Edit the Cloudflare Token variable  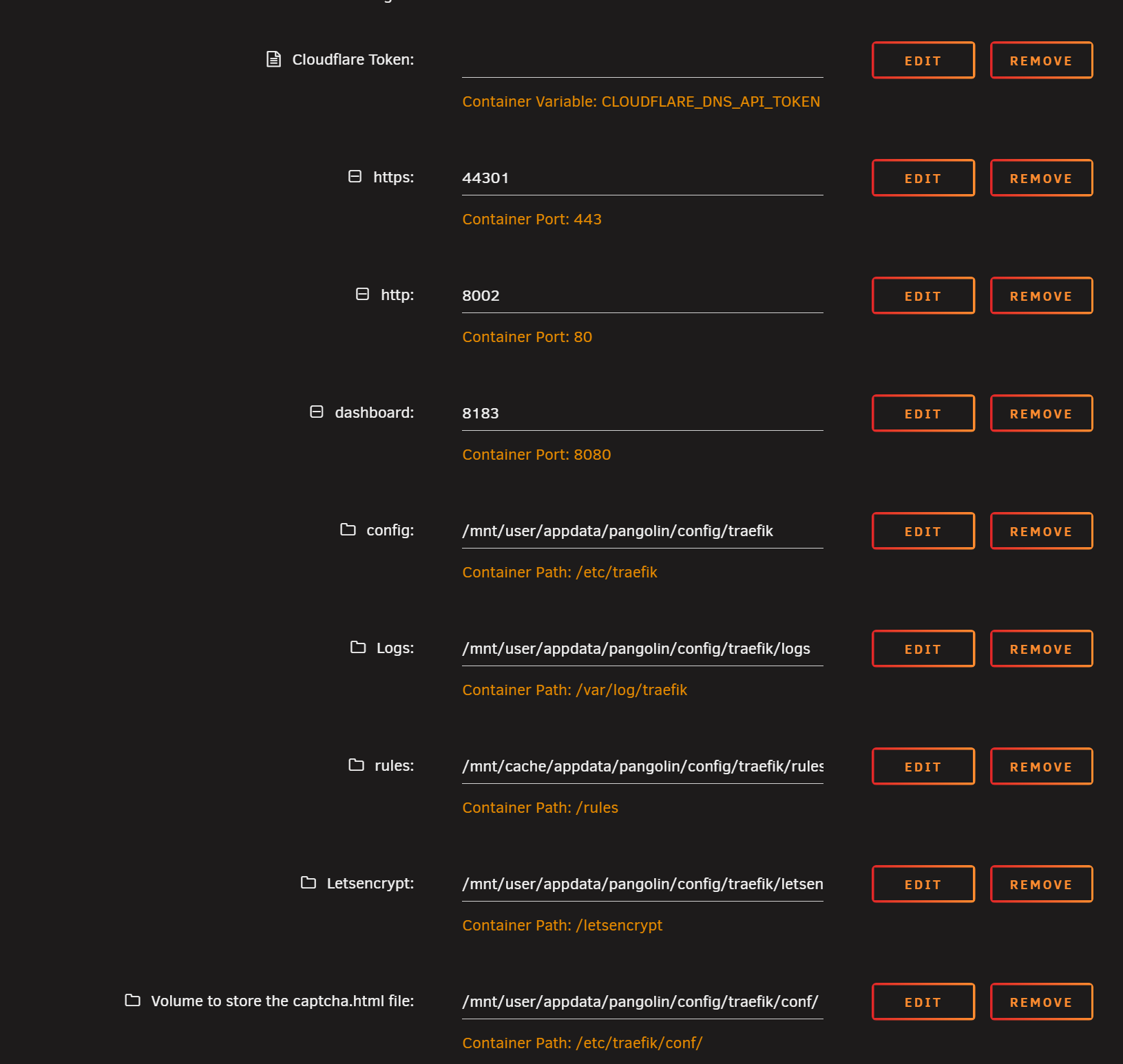923,61
